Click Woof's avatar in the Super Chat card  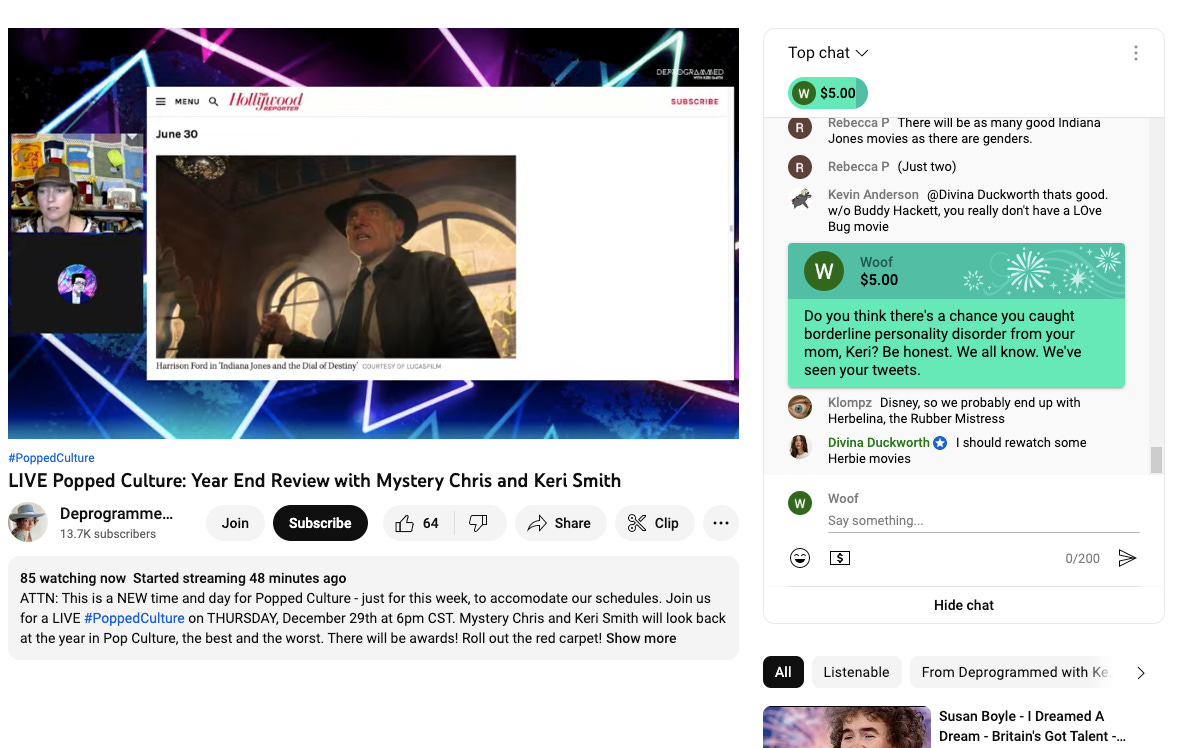(824, 271)
